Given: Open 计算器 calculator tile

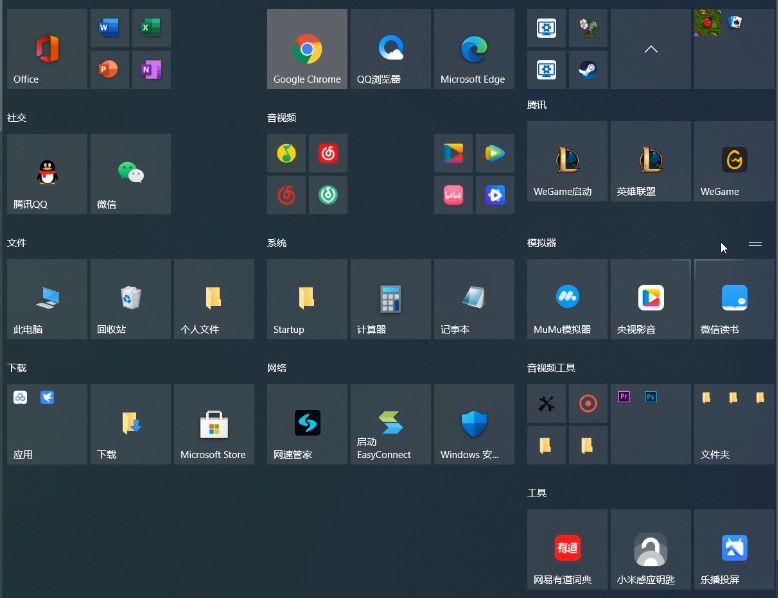Looking at the screenshot, I should pos(390,299).
